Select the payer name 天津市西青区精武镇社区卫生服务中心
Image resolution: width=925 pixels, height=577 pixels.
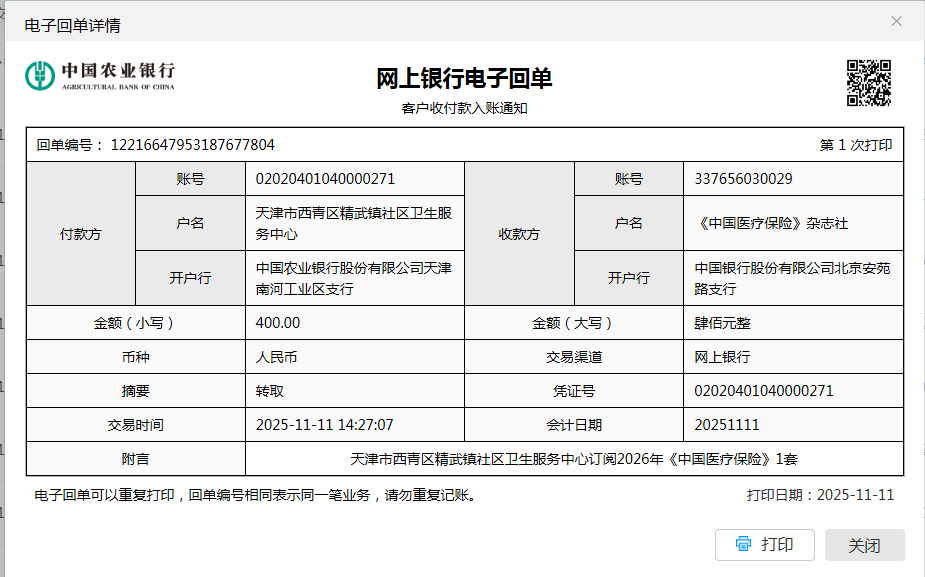pos(354,224)
